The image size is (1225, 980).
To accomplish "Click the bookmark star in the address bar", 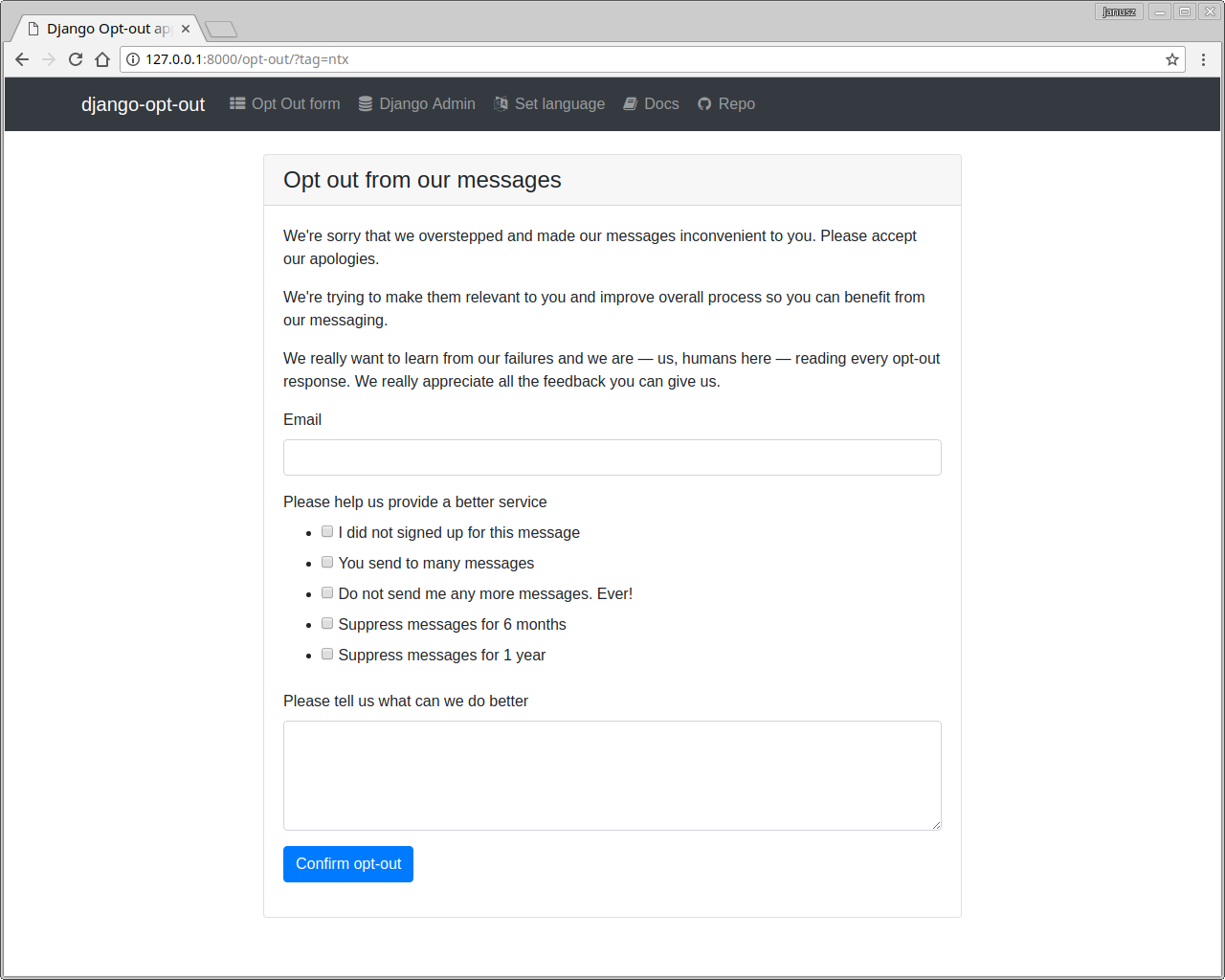I will pyautogui.click(x=1171, y=58).
